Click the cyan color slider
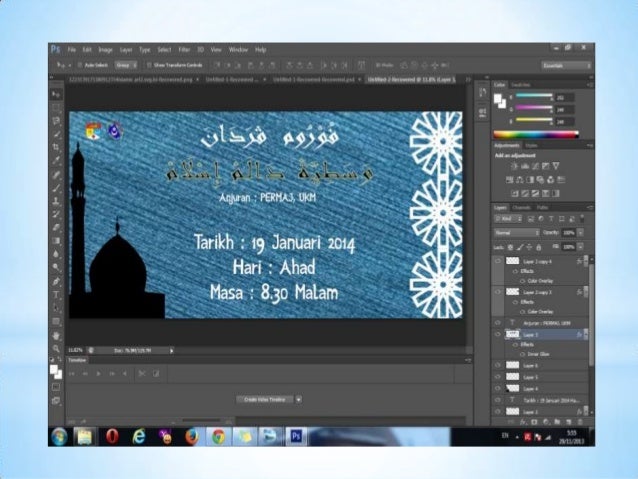 (x=534, y=95)
